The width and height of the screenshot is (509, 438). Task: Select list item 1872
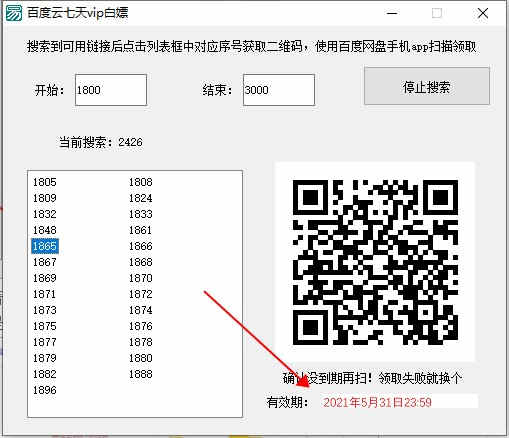pos(141,294)
